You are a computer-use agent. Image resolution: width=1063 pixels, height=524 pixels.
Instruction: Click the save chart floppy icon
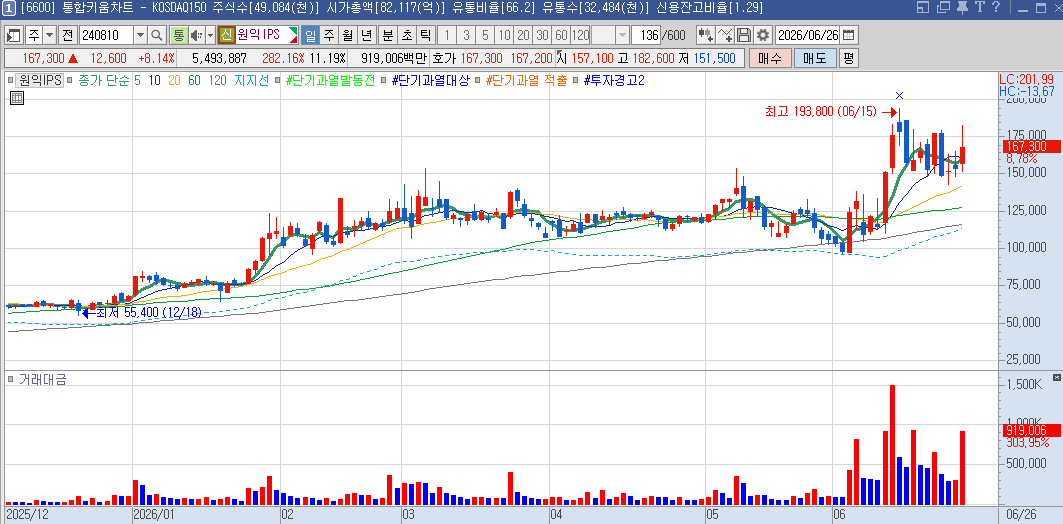(x=744, y=35)
